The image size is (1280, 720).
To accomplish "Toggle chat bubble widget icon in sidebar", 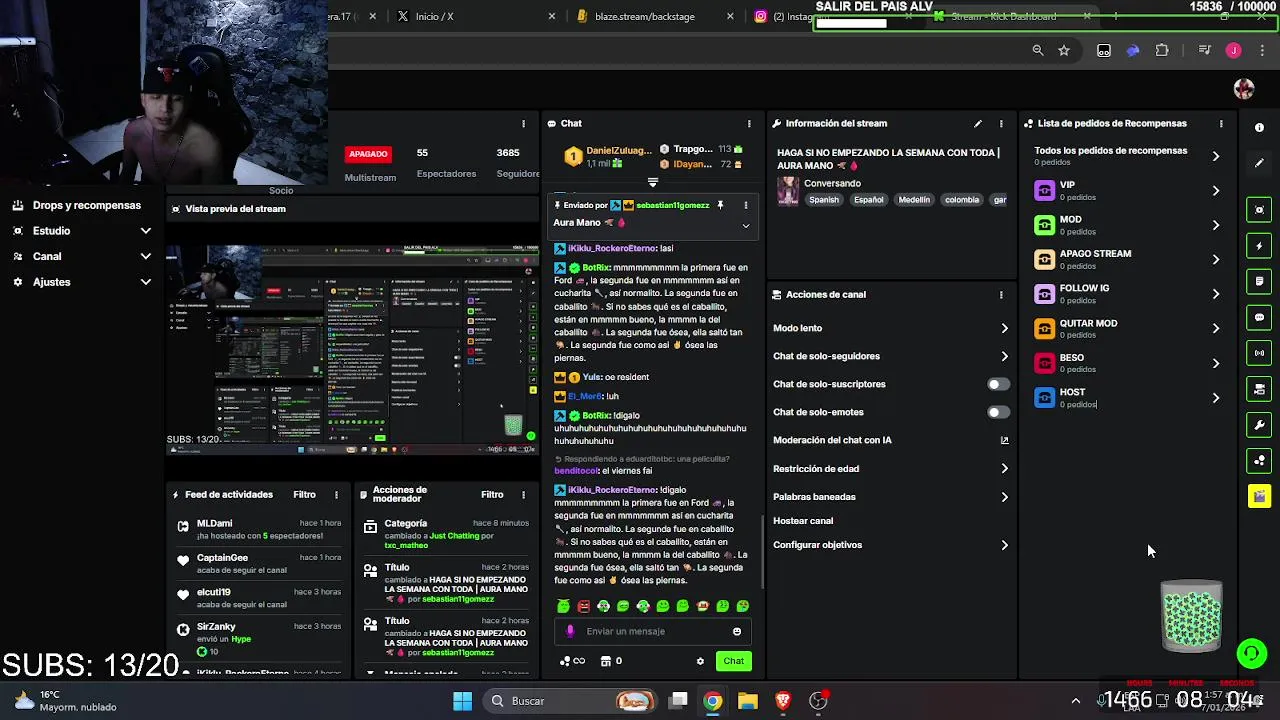I will pyautogui.click(x=1259, y=318).
